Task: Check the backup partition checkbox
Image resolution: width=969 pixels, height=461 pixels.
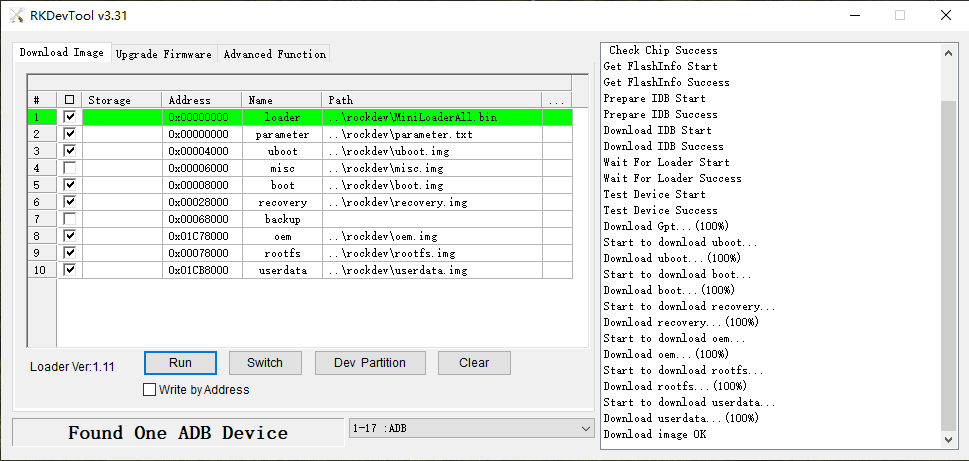Action: point(69,219)
